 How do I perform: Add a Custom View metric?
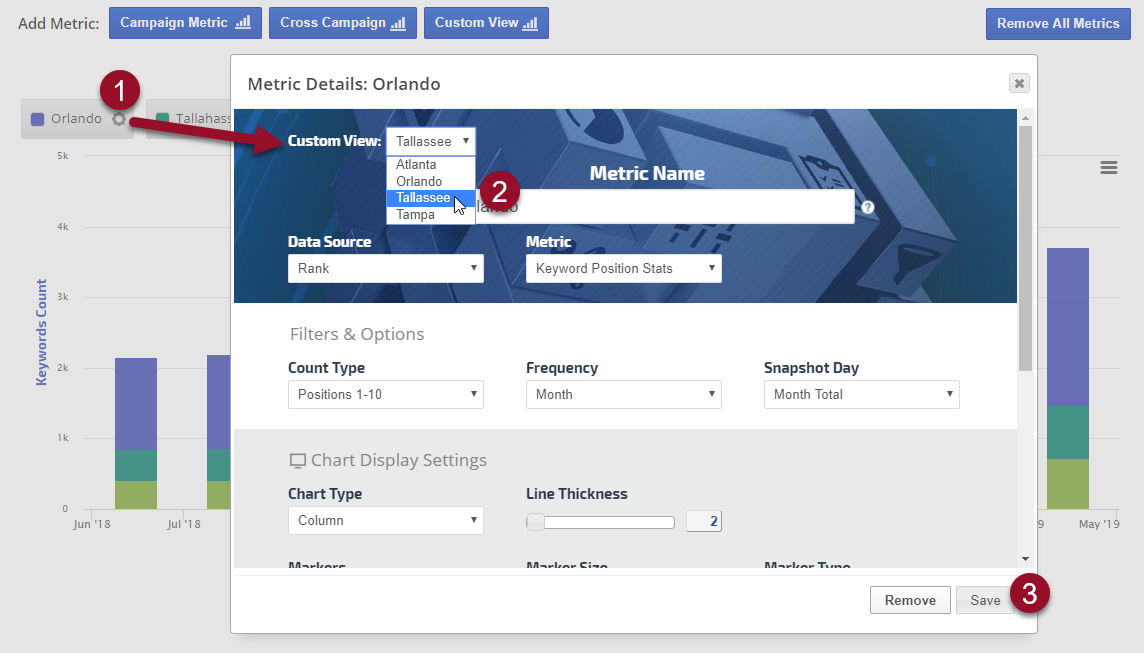coord(485,23)
